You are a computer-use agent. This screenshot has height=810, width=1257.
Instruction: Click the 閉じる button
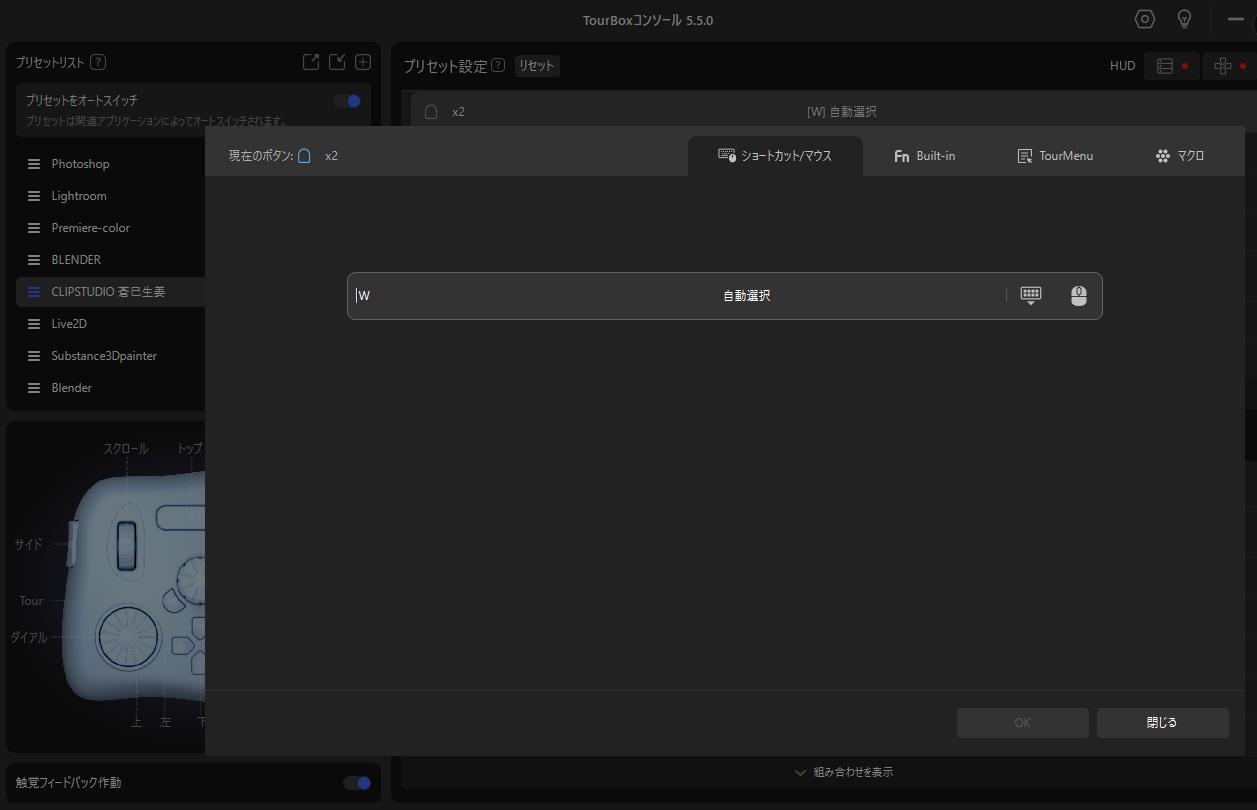[x=1162, y=723]
